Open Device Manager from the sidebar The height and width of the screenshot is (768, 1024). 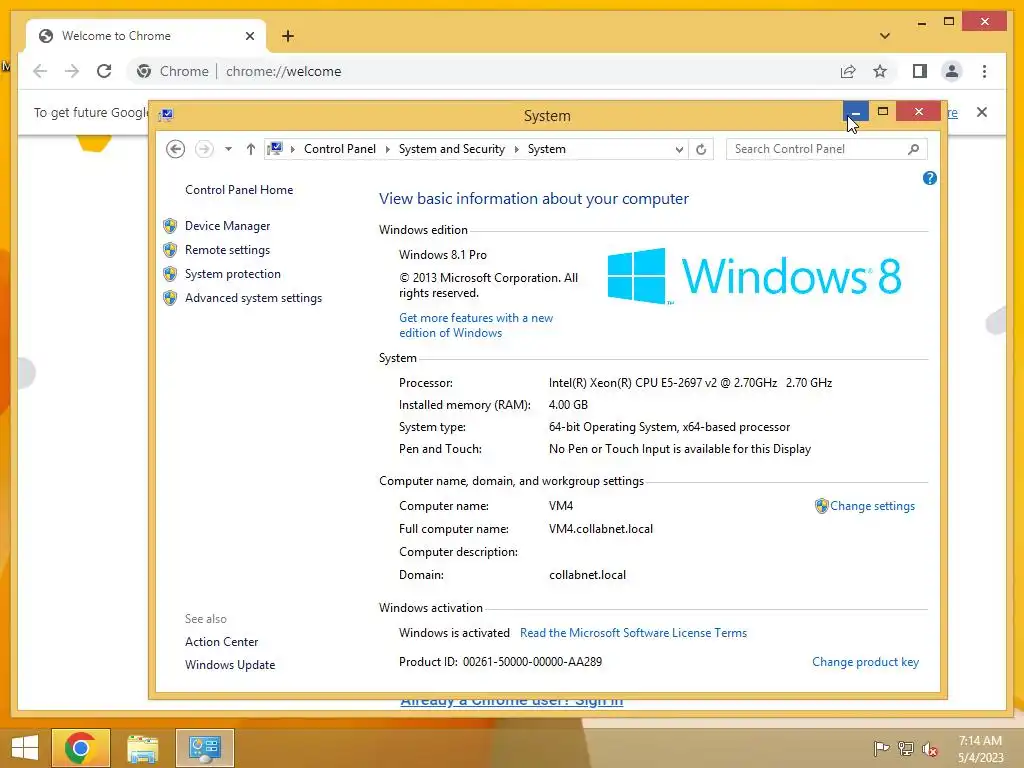point(227,226)
